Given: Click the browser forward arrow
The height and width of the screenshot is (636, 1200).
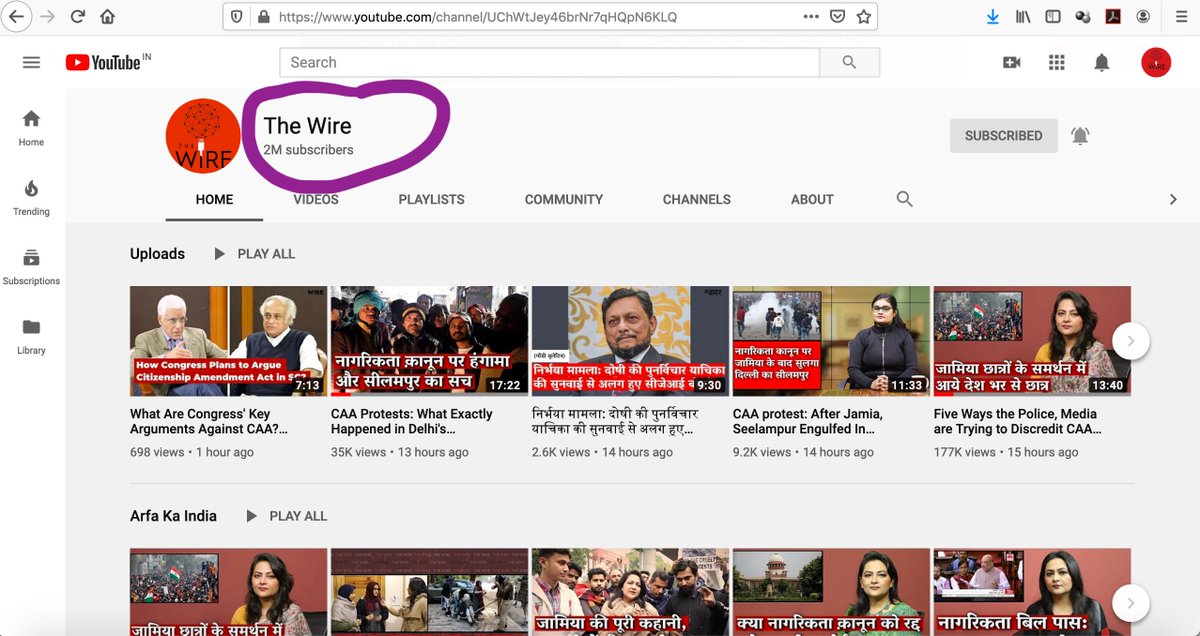Looking at the screenshot, I should [x=46, y=17].
